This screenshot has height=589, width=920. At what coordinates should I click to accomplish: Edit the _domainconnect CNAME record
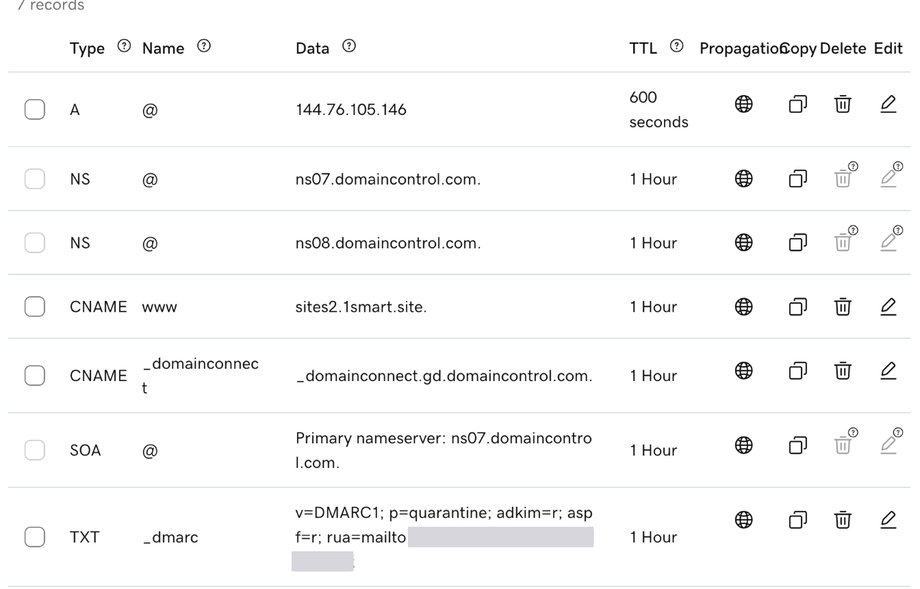pyautogui.click(x=888, y=371)
